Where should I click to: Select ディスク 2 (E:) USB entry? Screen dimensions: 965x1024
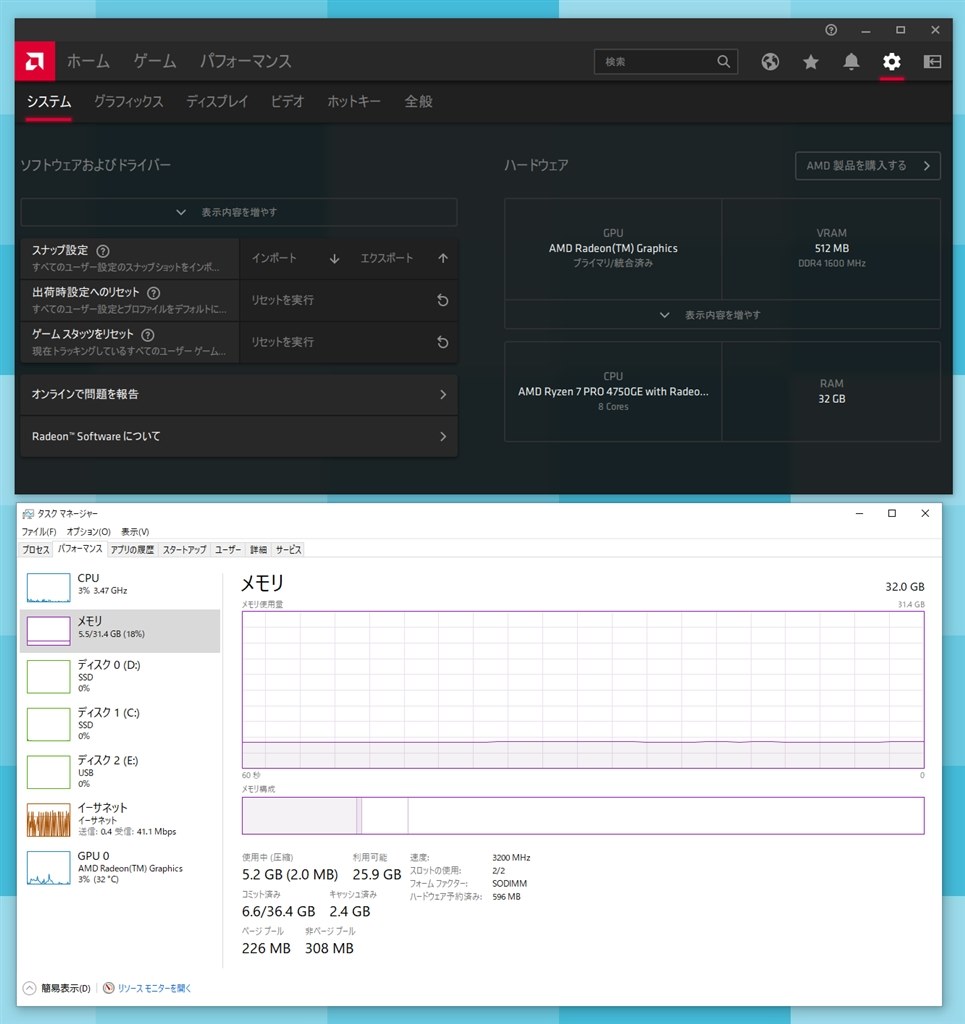(120, 771)
